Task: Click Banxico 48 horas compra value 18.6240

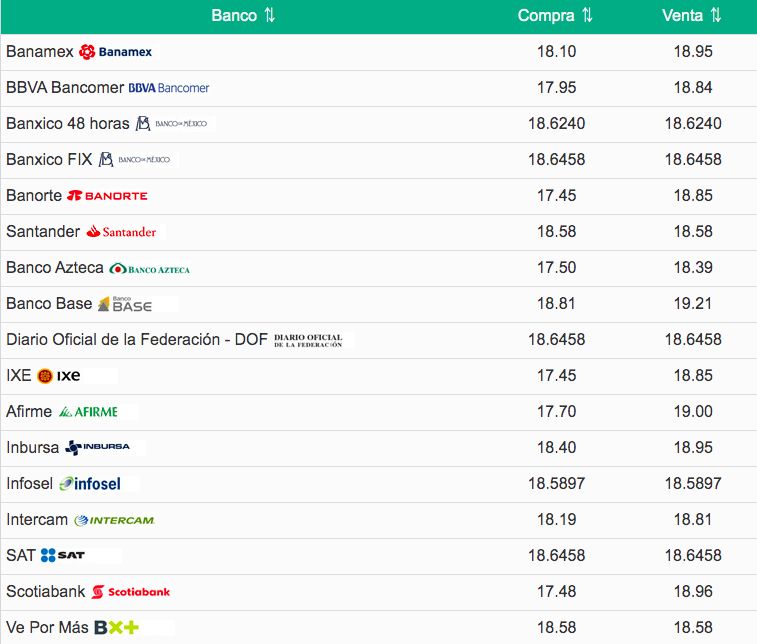Action: [557, 124]
